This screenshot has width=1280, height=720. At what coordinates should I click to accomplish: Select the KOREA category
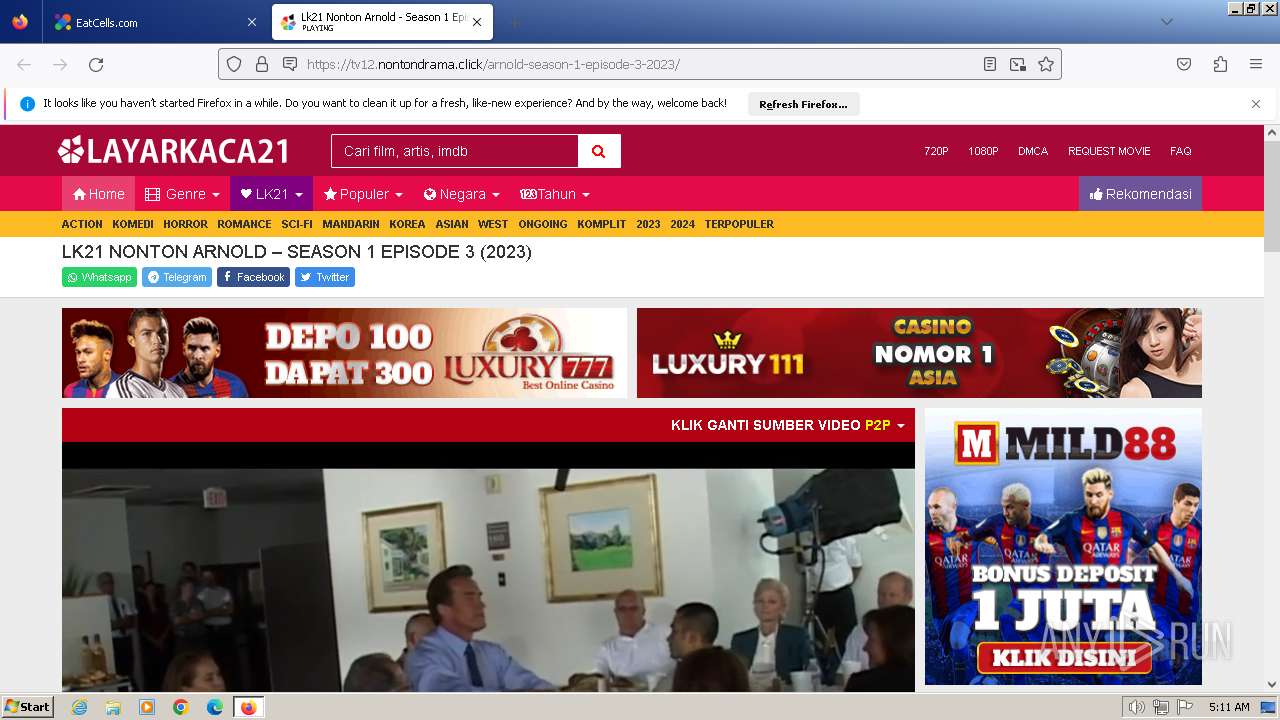[x=407, y=224]
